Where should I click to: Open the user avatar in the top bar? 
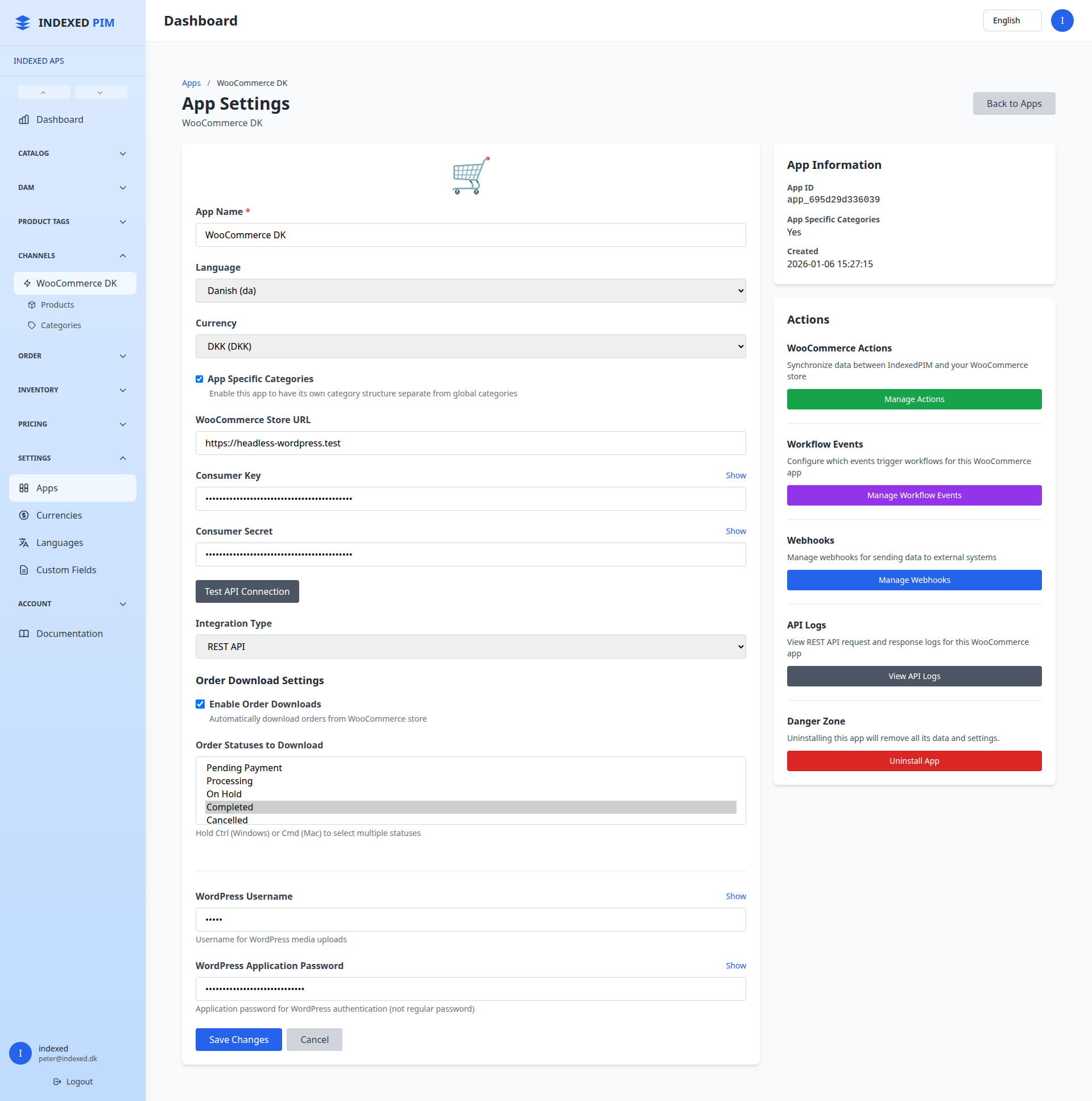1062,20
